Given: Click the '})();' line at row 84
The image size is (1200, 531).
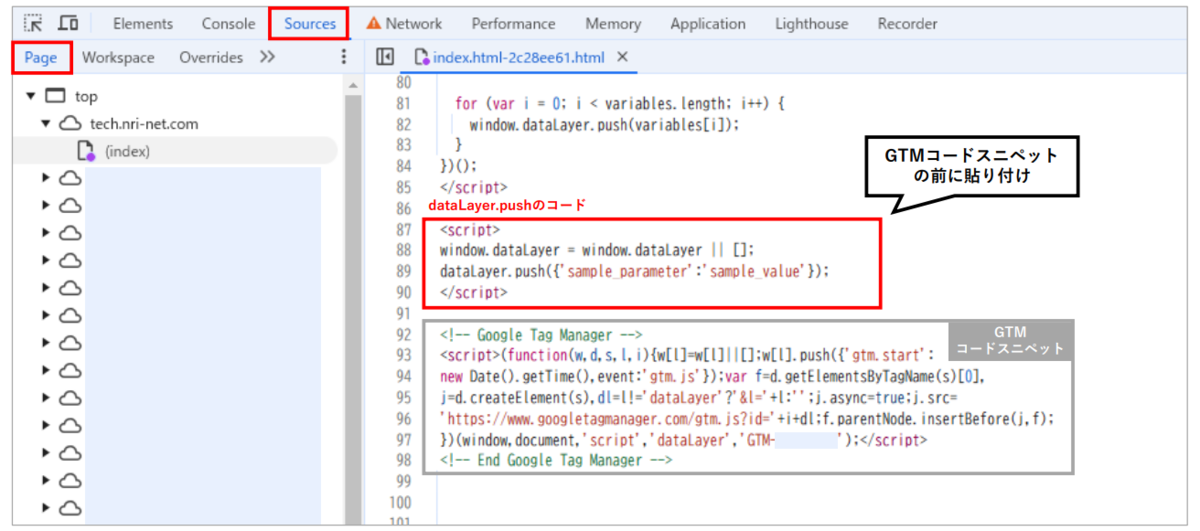Looking at the screenshot, I should [459, 166].
